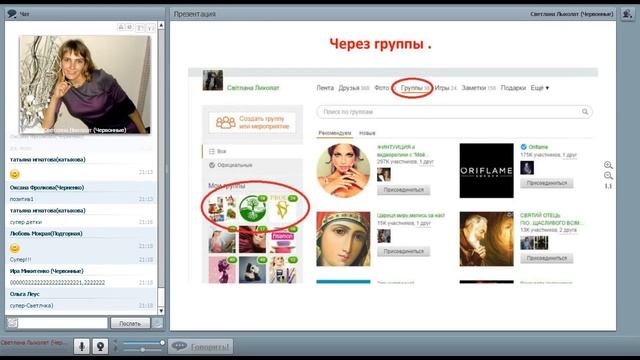This screenshot has height=360, width=640.
Task: Click chat message 'Супер!!!'
Action: (x=20, y=260)
